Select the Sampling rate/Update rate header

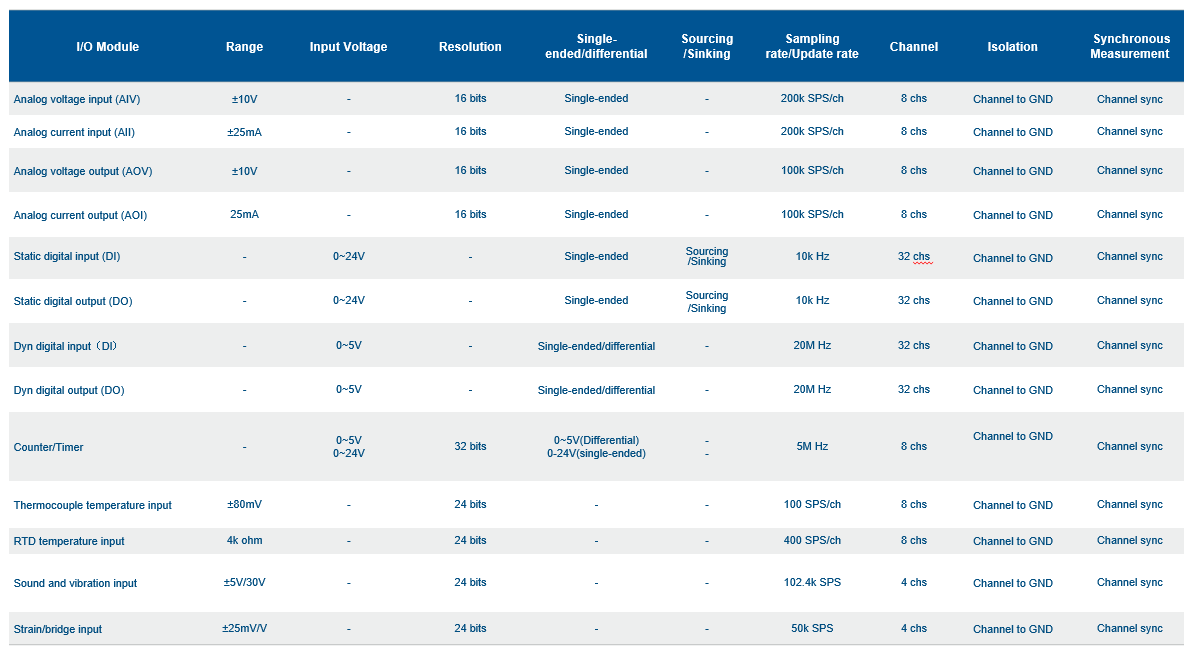pyautogui.click(x=812, y=47)
